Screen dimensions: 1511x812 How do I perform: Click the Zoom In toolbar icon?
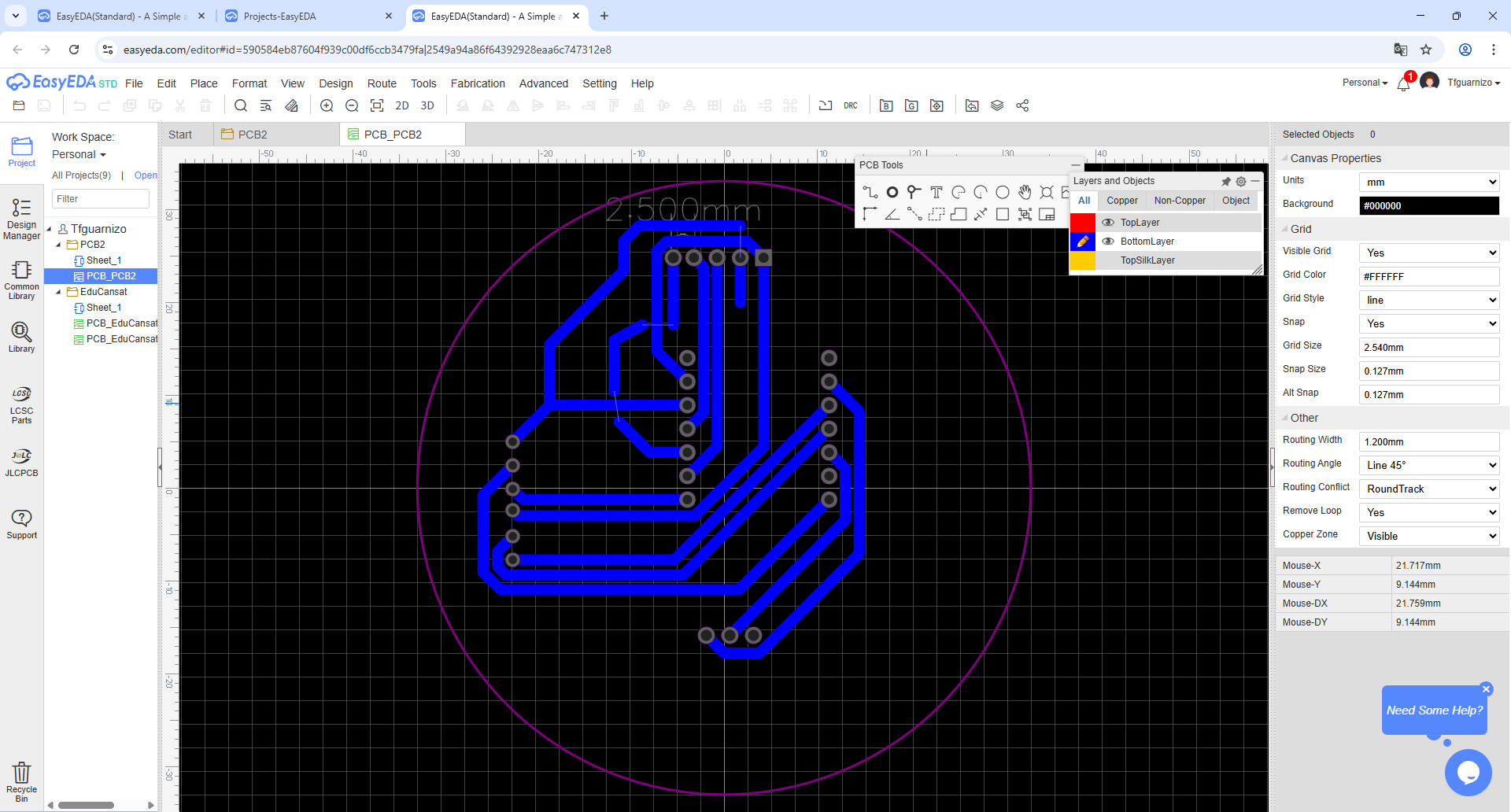pyautogui.click(x=327, y=105)
